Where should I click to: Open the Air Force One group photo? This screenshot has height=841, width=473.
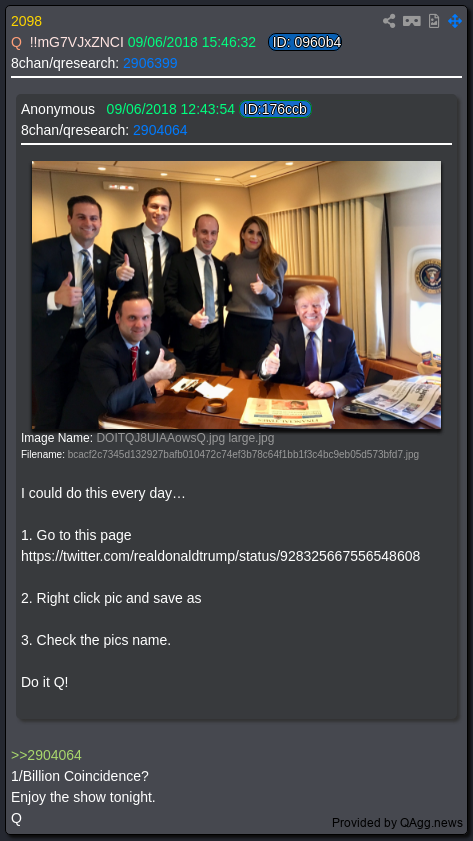(236, 295)
